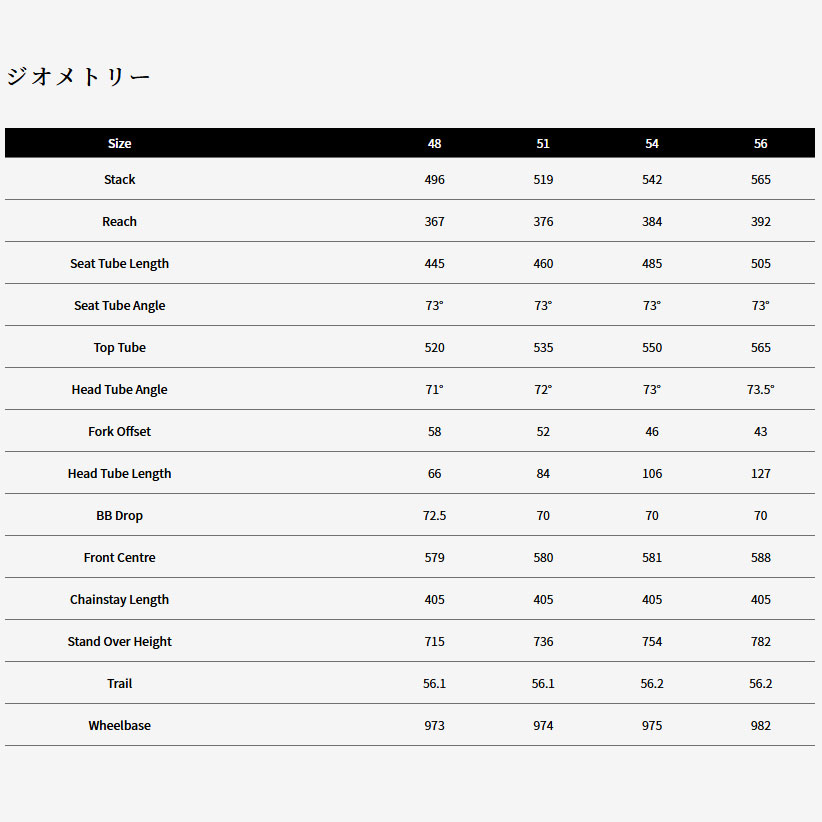This screenshot has height=822, width=822.
Task: Click the Size column header
Action: (x=120, y=143)
